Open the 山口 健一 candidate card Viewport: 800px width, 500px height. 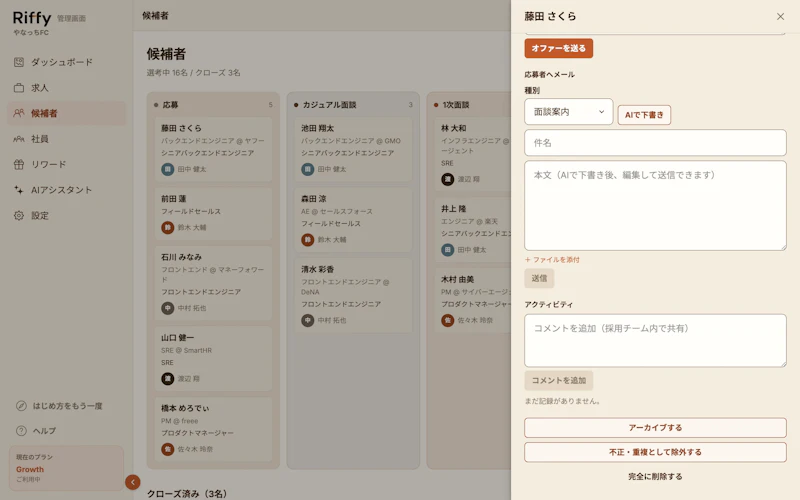coord(213,359)
